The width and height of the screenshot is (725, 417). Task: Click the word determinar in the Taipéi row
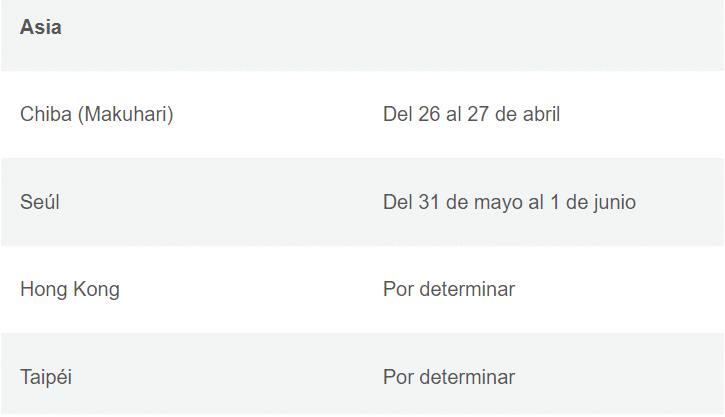tap(467, 377)
